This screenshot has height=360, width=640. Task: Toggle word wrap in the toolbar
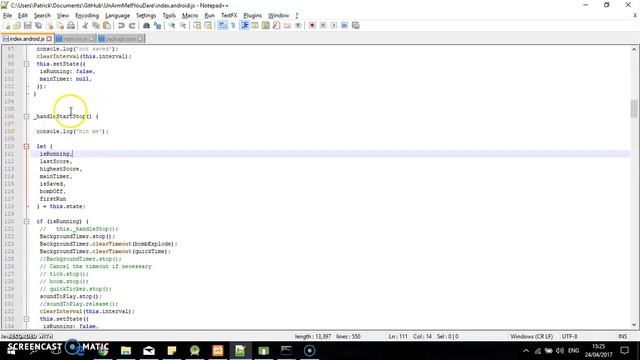pyautogui.click(x=222, y=26)
